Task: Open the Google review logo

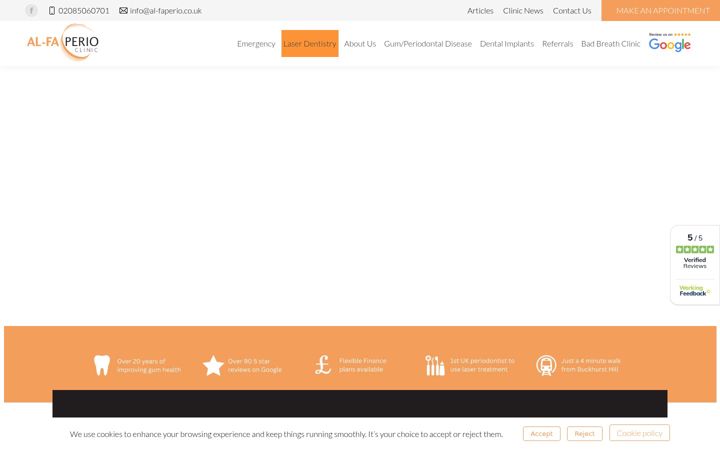Action: point(669,42)
